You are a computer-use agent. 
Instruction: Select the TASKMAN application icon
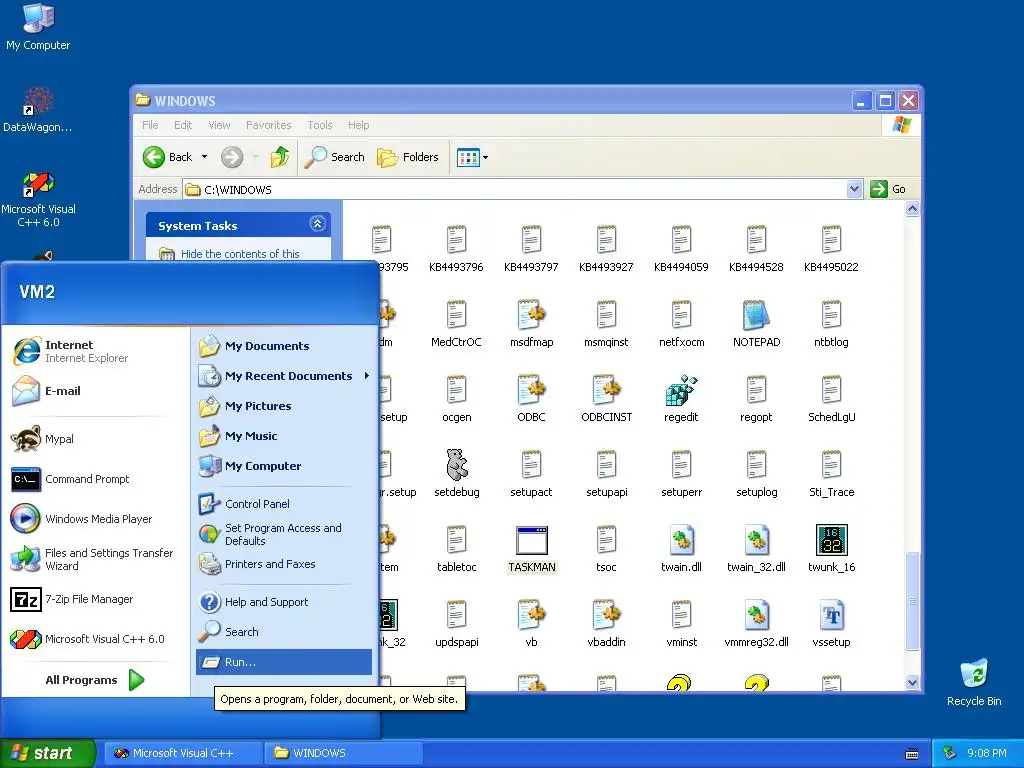532,541
